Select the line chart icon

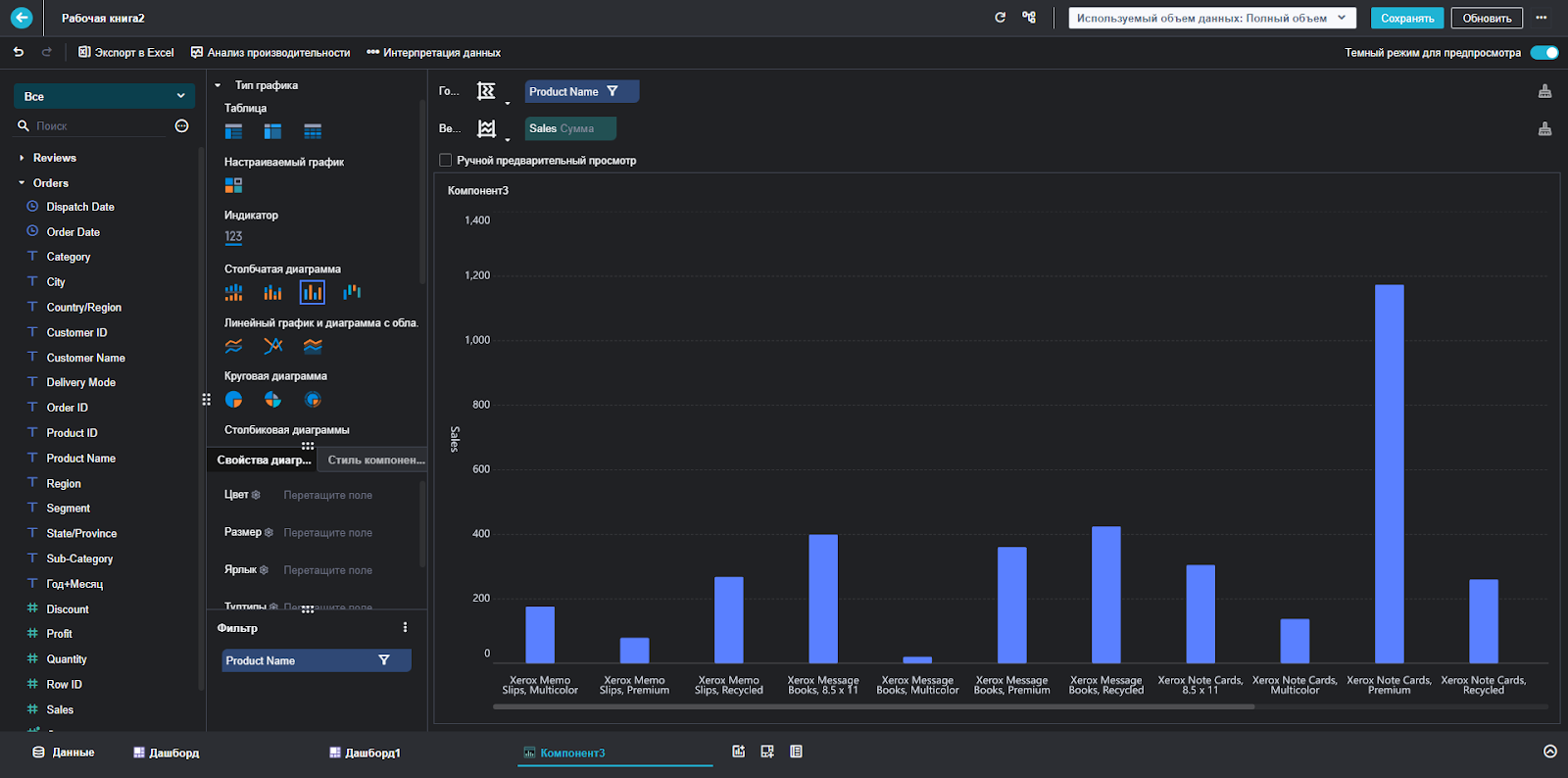click(233, 346)
